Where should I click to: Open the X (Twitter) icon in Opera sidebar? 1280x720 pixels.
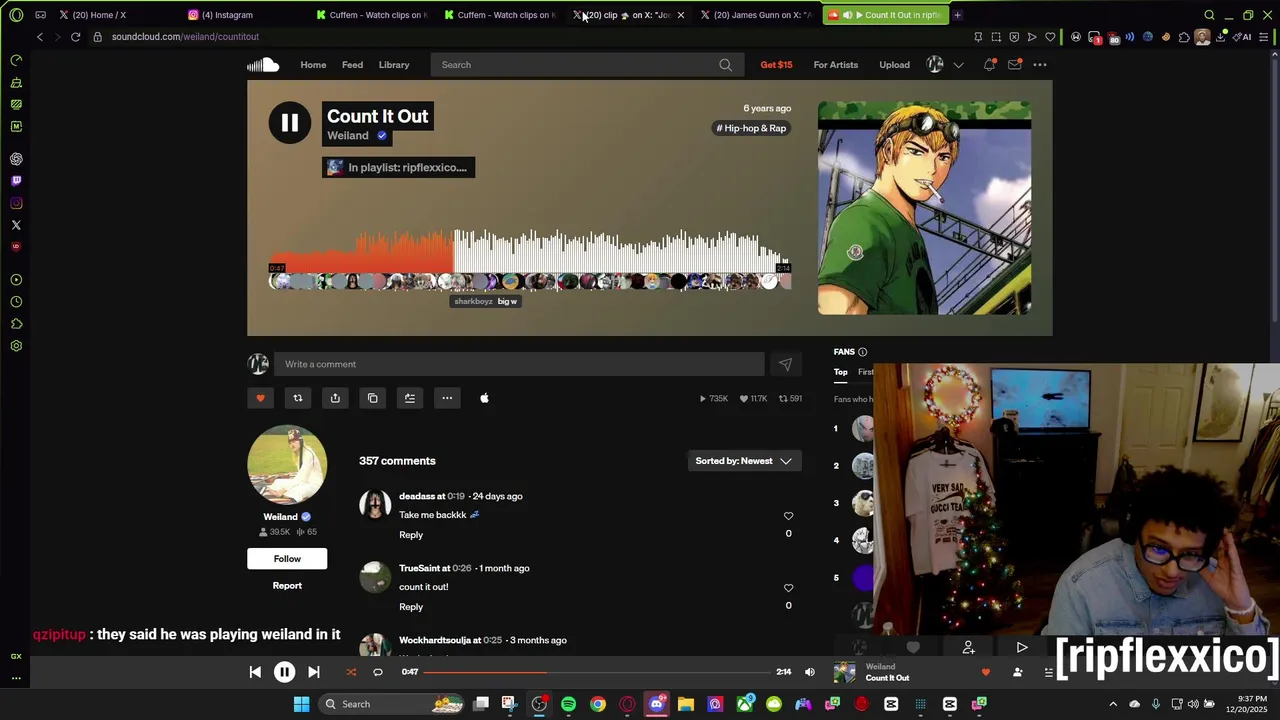point(16,225)
